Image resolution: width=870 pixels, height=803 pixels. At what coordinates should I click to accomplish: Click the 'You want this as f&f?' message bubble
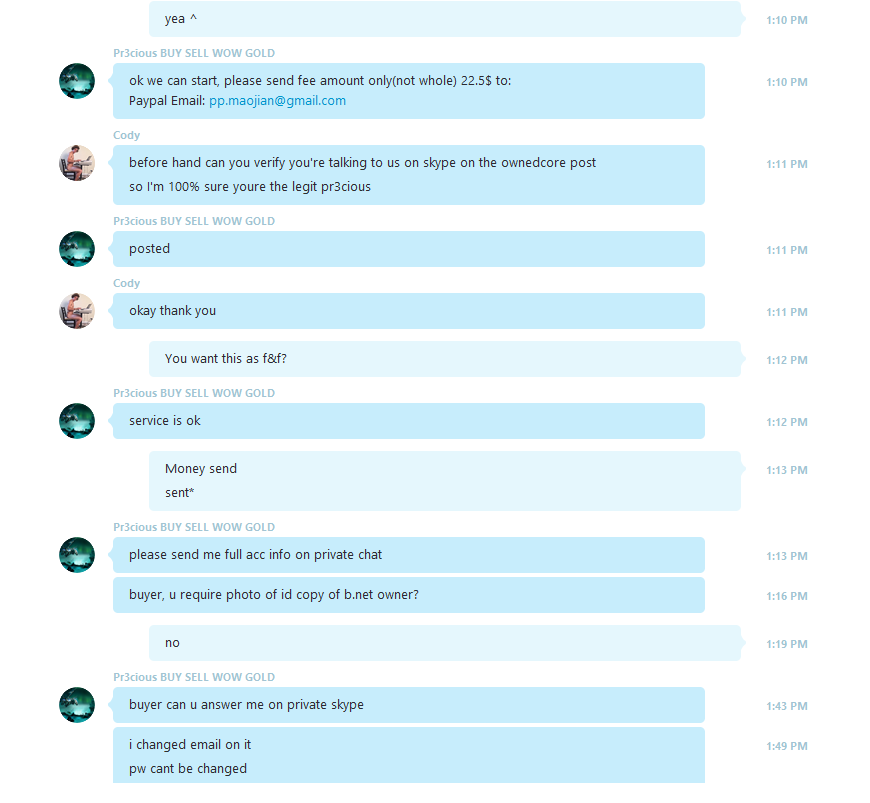tap(445, 359)
